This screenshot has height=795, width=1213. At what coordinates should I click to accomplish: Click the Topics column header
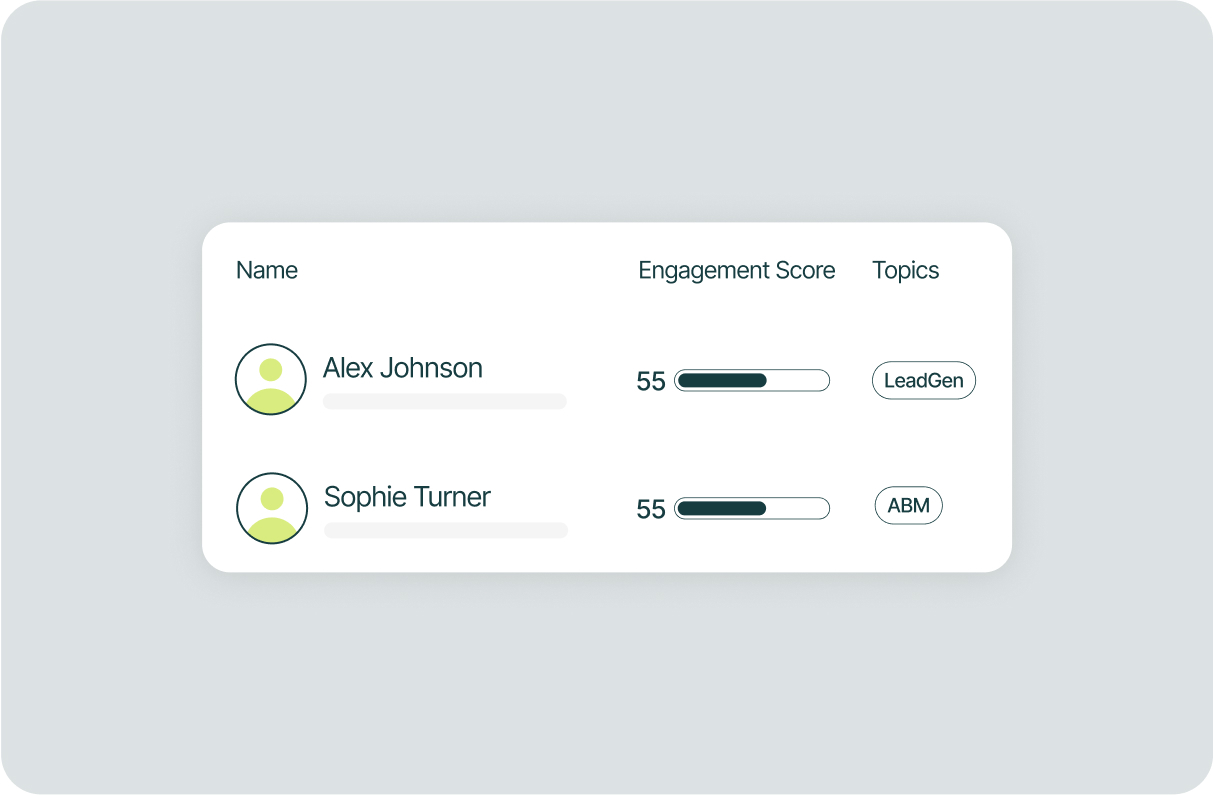906,270
